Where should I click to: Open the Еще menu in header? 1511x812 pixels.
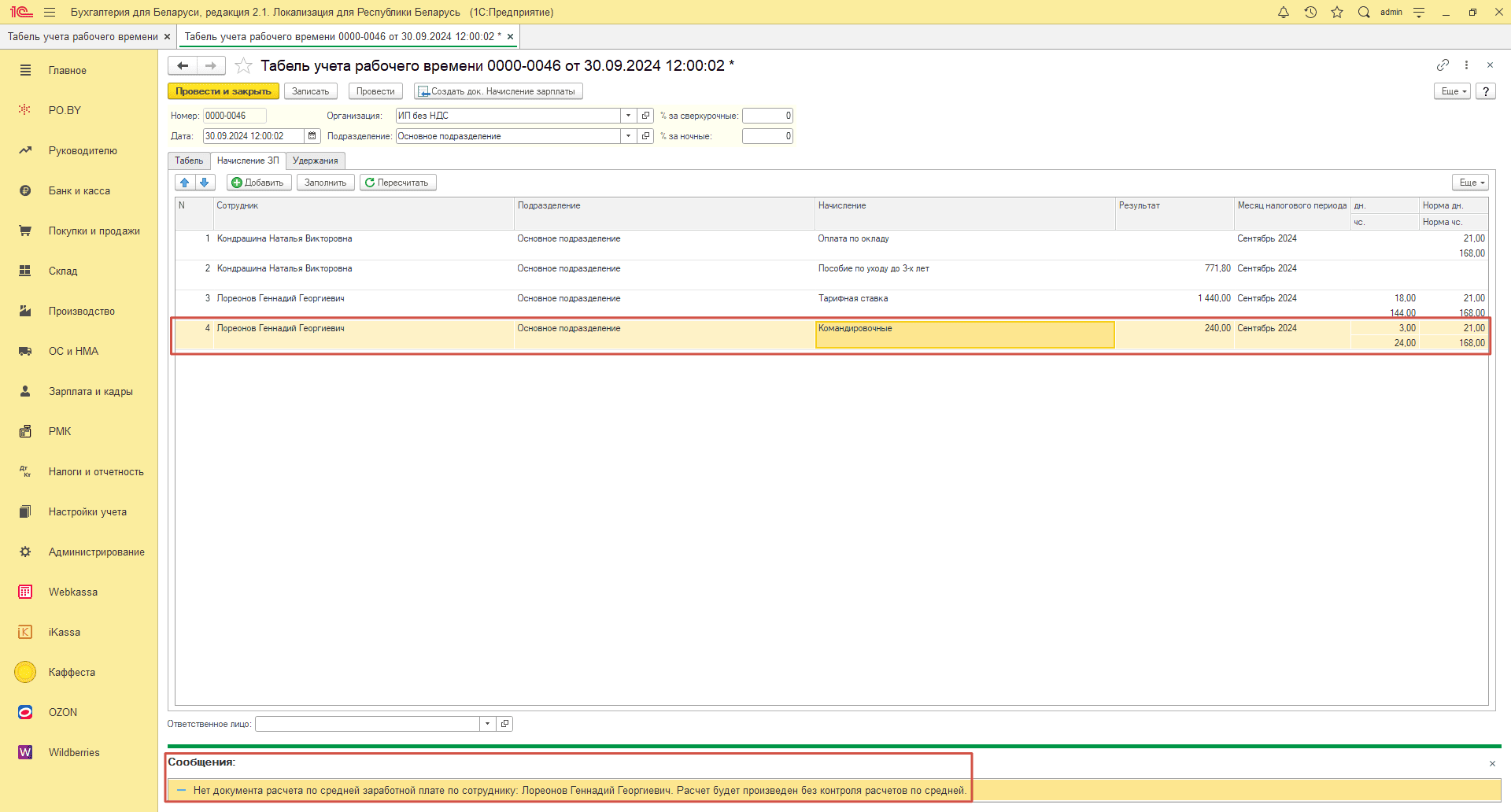coord(1452,91)
